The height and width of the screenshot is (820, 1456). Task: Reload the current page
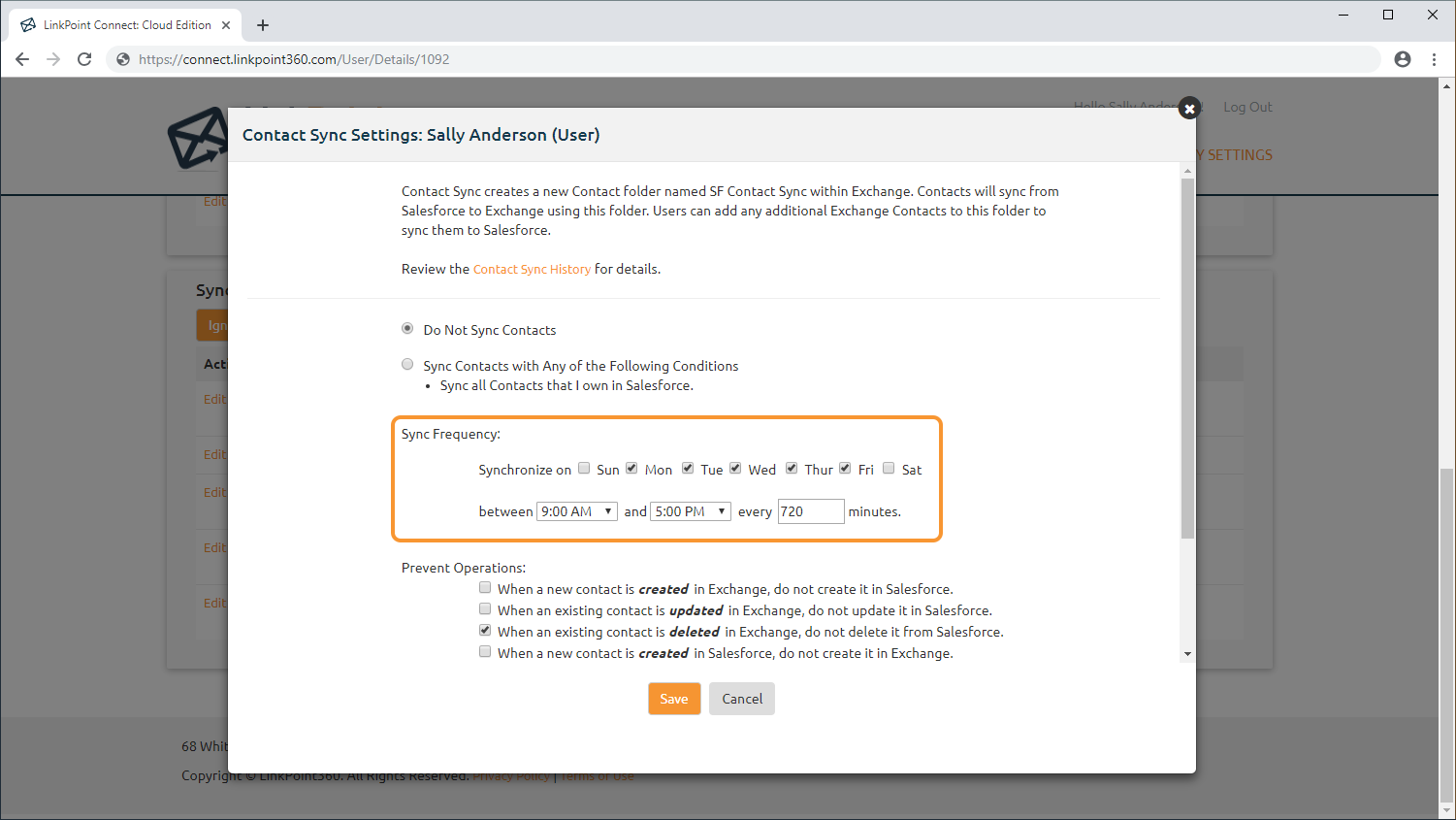coord(84,59)
